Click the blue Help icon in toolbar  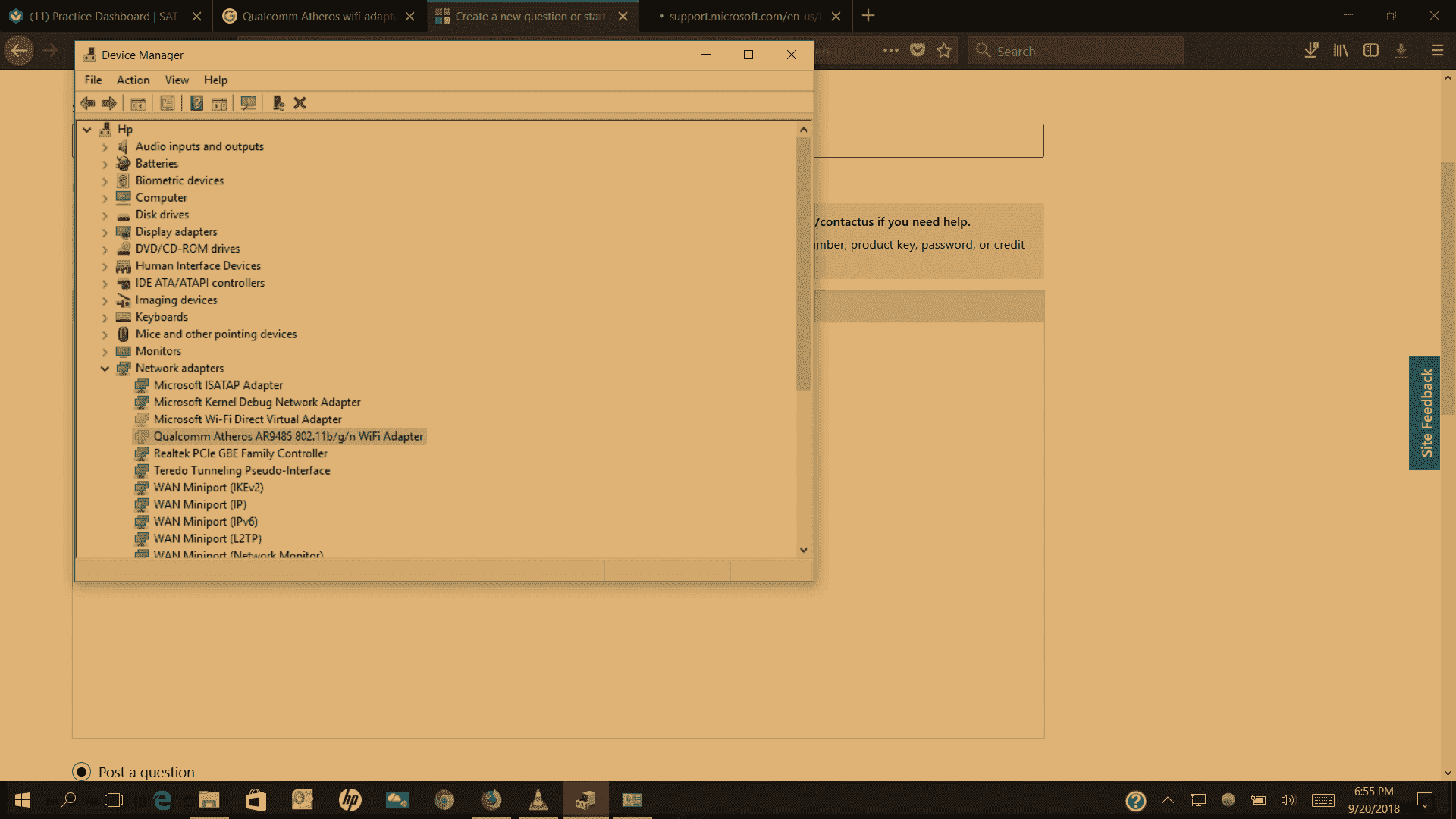coord(196,103)
